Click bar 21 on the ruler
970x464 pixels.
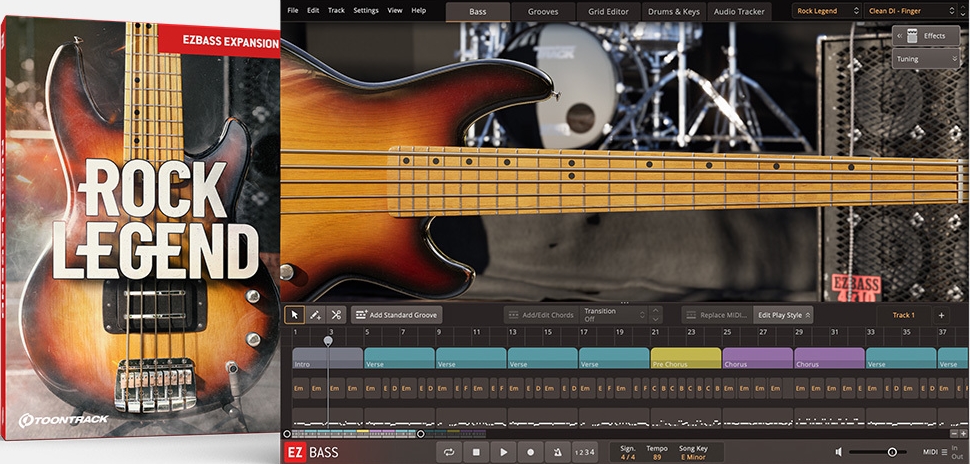[x=655, y=332]
